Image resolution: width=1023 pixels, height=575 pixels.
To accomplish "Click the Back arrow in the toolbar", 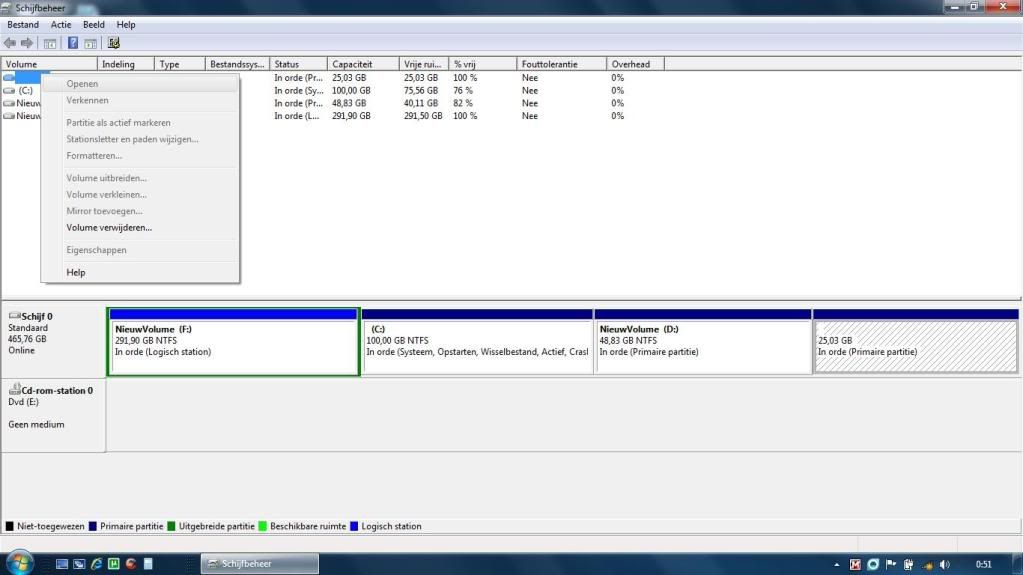I will click(10, 43).
